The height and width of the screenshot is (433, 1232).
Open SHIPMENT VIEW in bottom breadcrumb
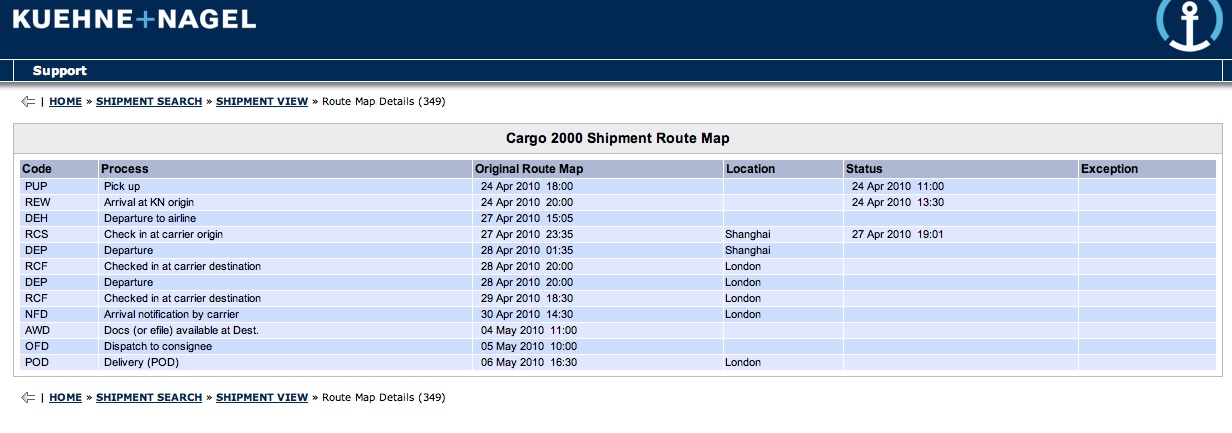point(262,398)
